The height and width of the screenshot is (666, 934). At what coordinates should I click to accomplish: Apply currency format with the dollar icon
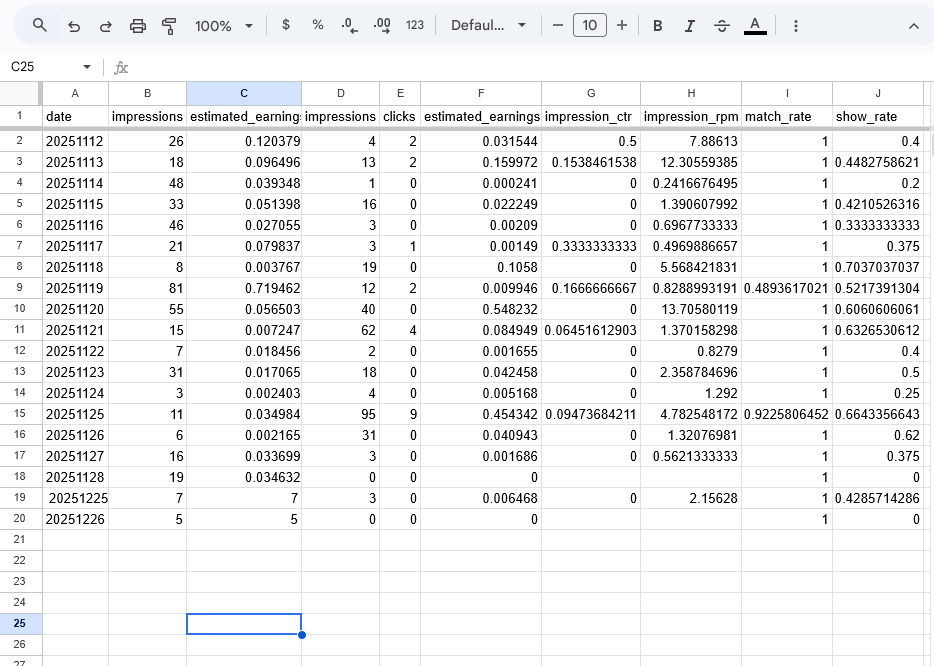(286, 27)
